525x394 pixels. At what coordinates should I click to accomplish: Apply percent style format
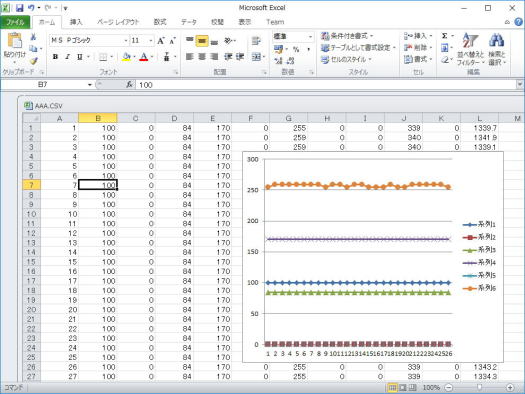coord(296,50)
